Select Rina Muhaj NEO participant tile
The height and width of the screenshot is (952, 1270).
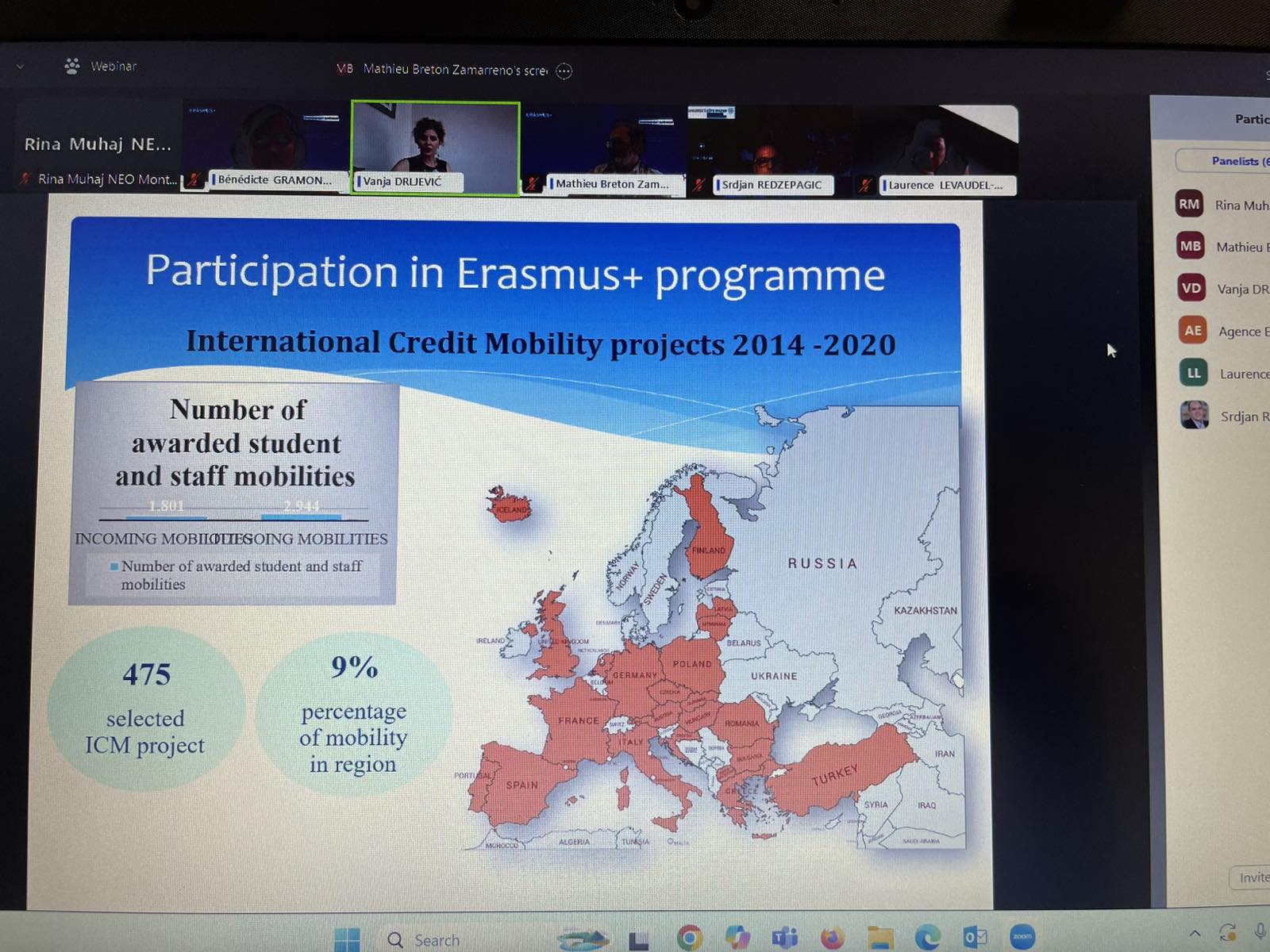point(98,144)
